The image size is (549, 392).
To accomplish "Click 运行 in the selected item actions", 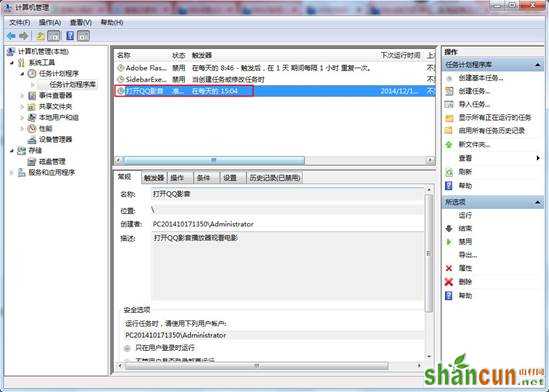I will [x=465, y=215].
